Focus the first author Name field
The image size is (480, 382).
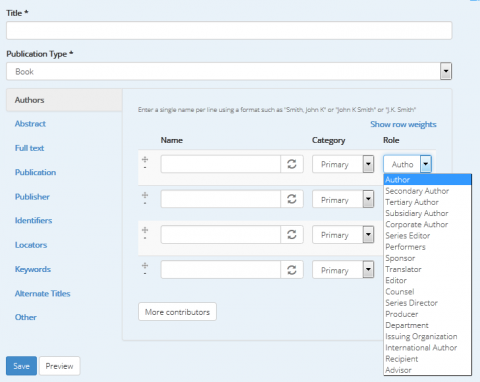tap(221, 164)
